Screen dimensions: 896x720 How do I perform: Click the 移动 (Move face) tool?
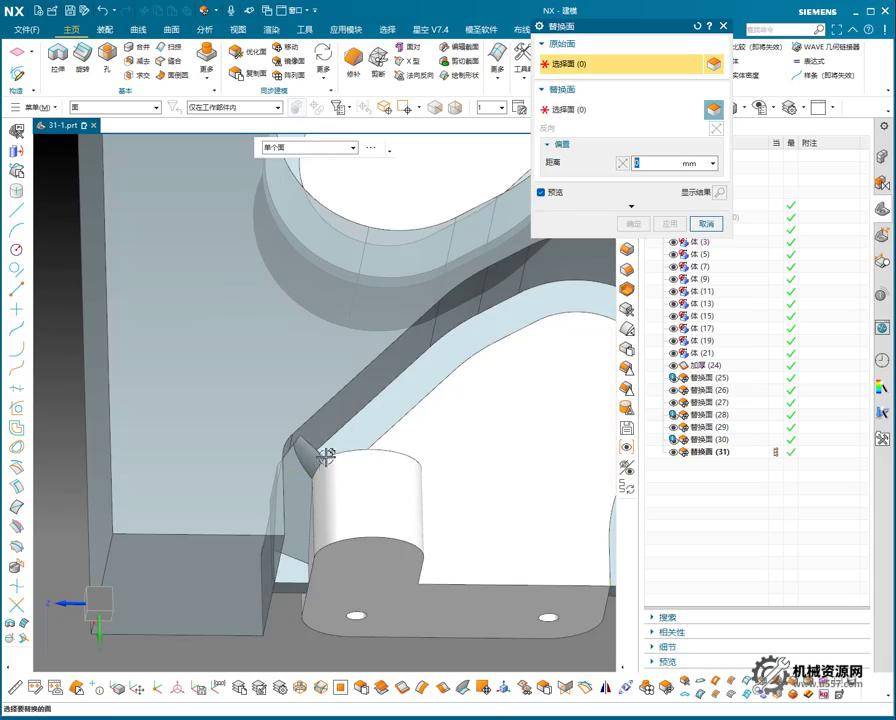285,47
